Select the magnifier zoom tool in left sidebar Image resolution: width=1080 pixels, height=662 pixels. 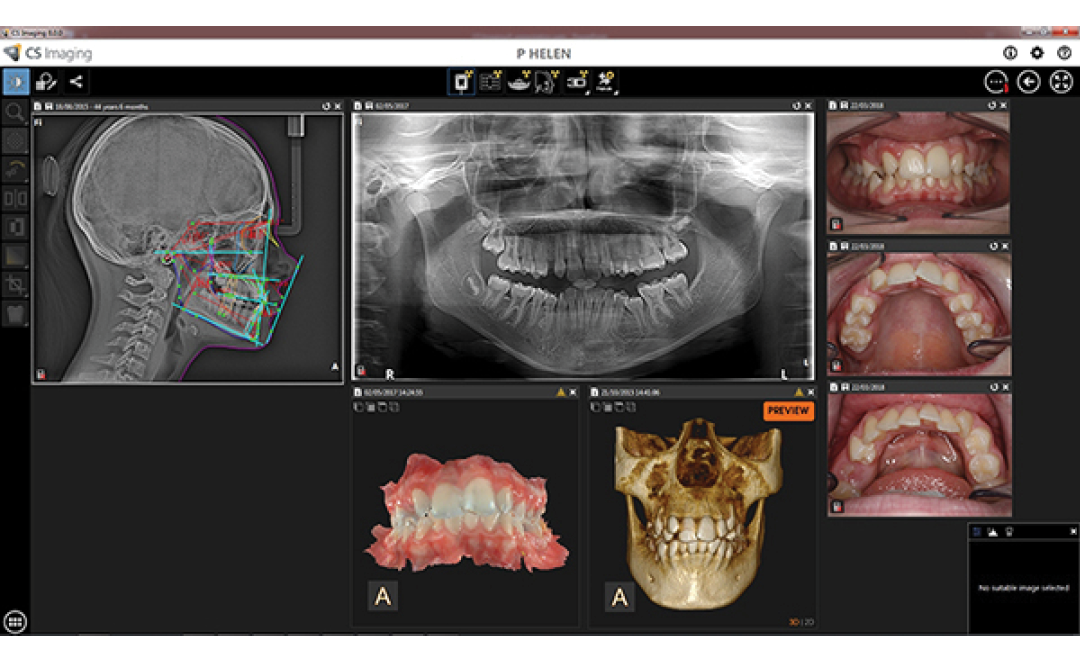coord(15,112)
